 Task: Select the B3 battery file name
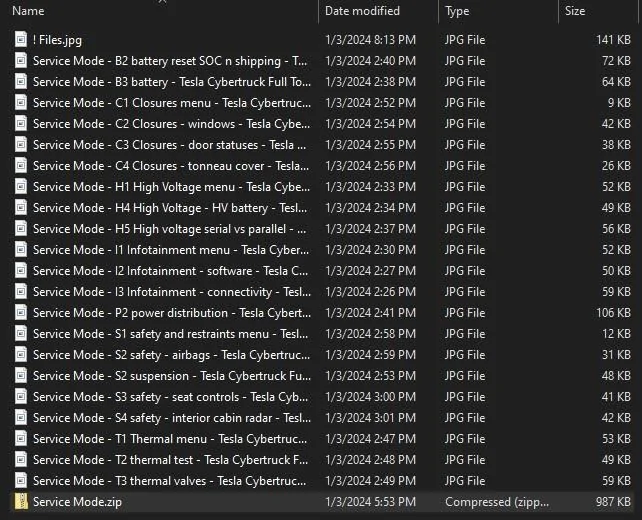[172, 82]
